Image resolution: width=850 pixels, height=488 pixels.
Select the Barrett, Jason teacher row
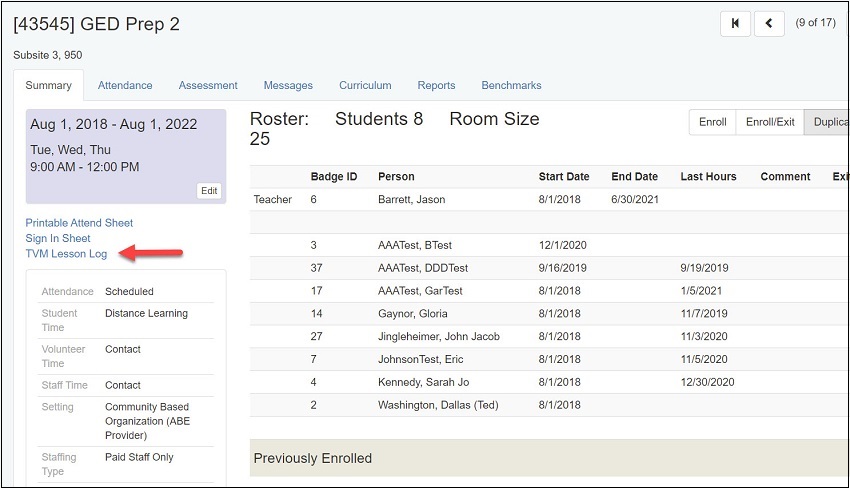click(x=549, y=200)
